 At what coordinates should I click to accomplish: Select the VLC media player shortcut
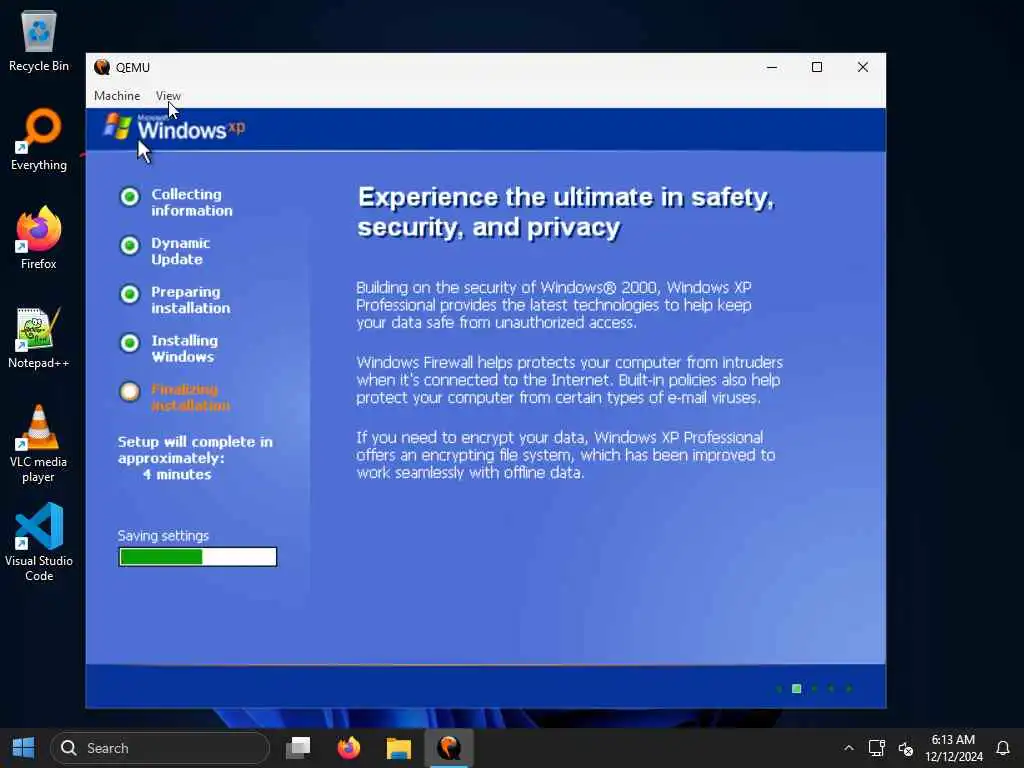click(x=39, y=444)
